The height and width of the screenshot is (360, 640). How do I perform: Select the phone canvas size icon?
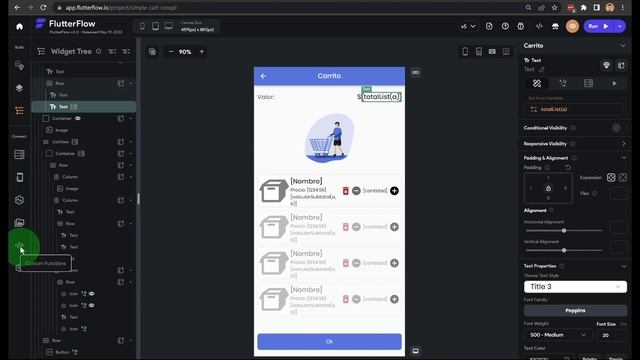click(x=142, y=26)
